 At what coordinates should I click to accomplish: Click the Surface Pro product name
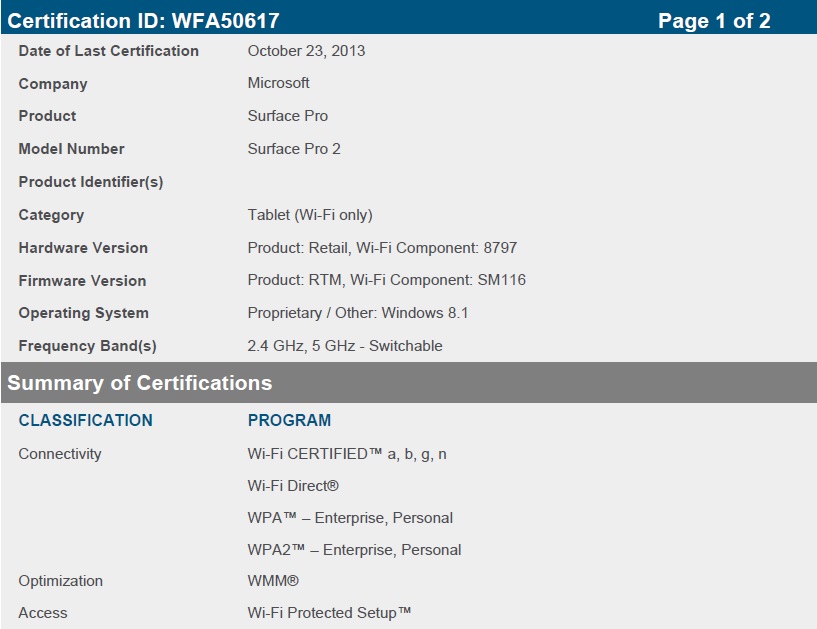[287, 116]
